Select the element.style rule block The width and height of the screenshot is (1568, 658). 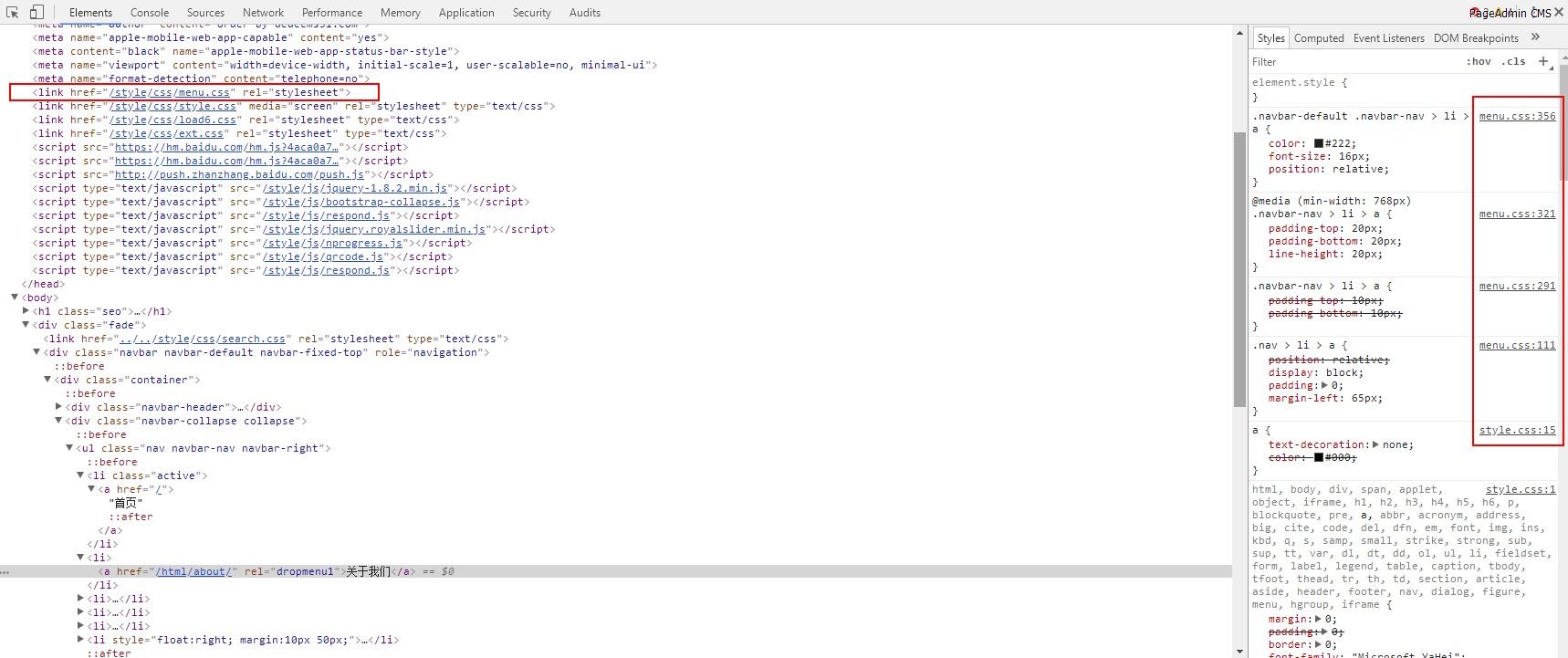1402,89
